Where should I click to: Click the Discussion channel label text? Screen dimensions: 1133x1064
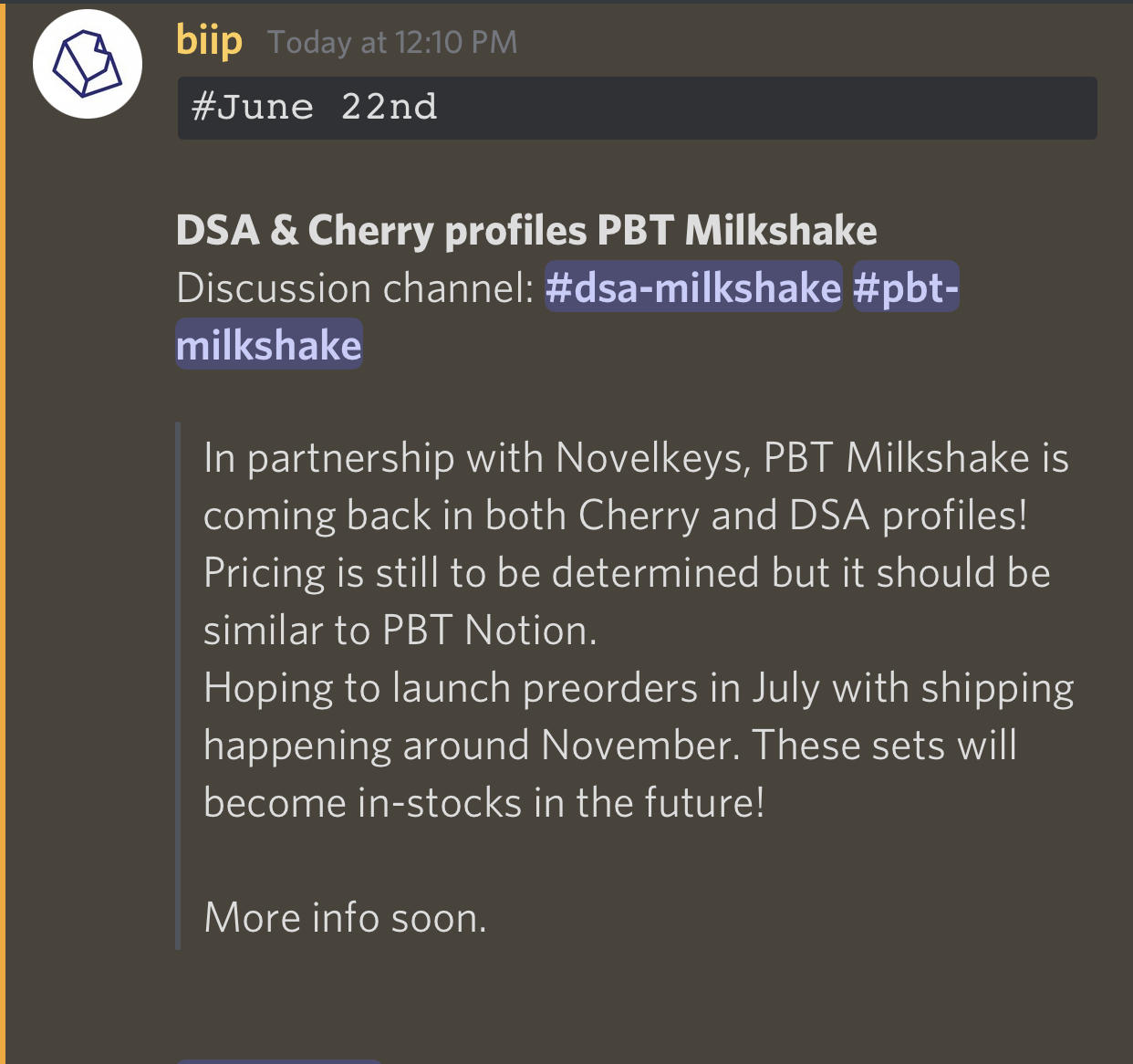coord(354,288)
